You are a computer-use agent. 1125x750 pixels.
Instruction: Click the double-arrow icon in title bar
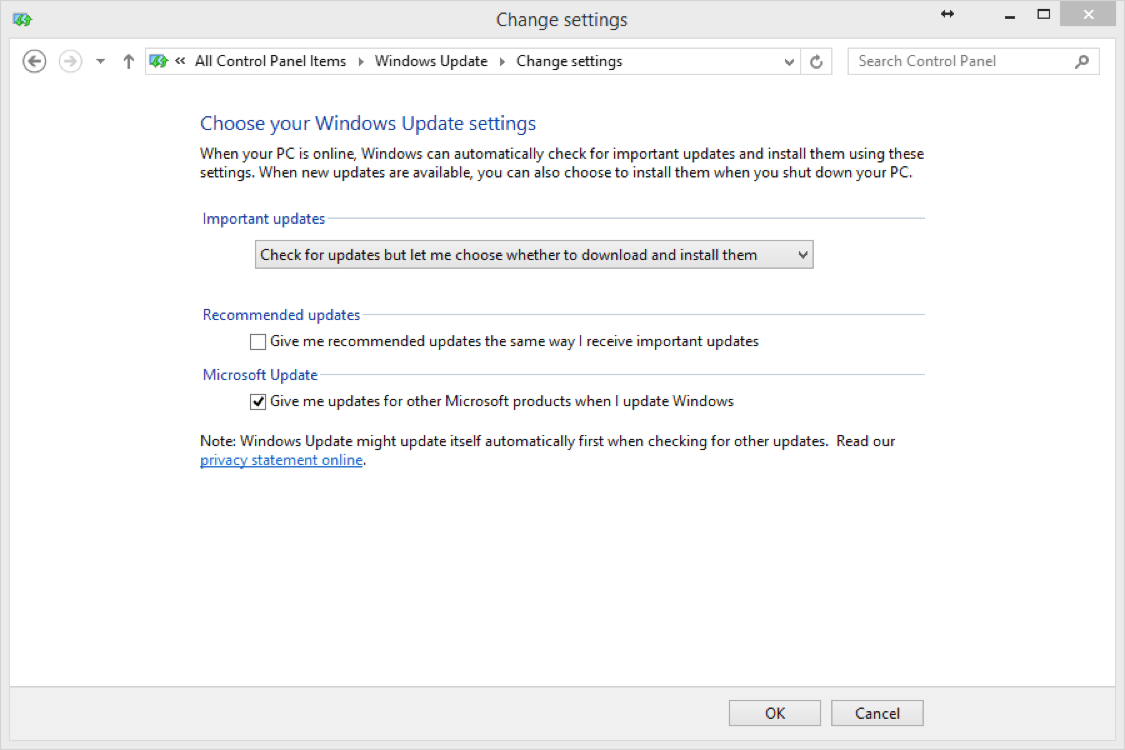tap(947, 14)
